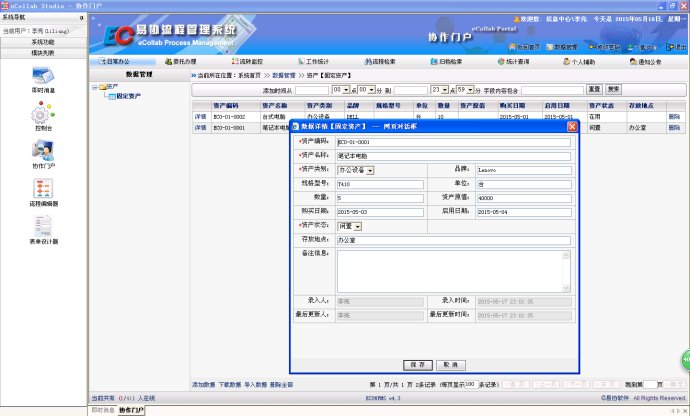Click 添加数据 link below table

point(203,385)
